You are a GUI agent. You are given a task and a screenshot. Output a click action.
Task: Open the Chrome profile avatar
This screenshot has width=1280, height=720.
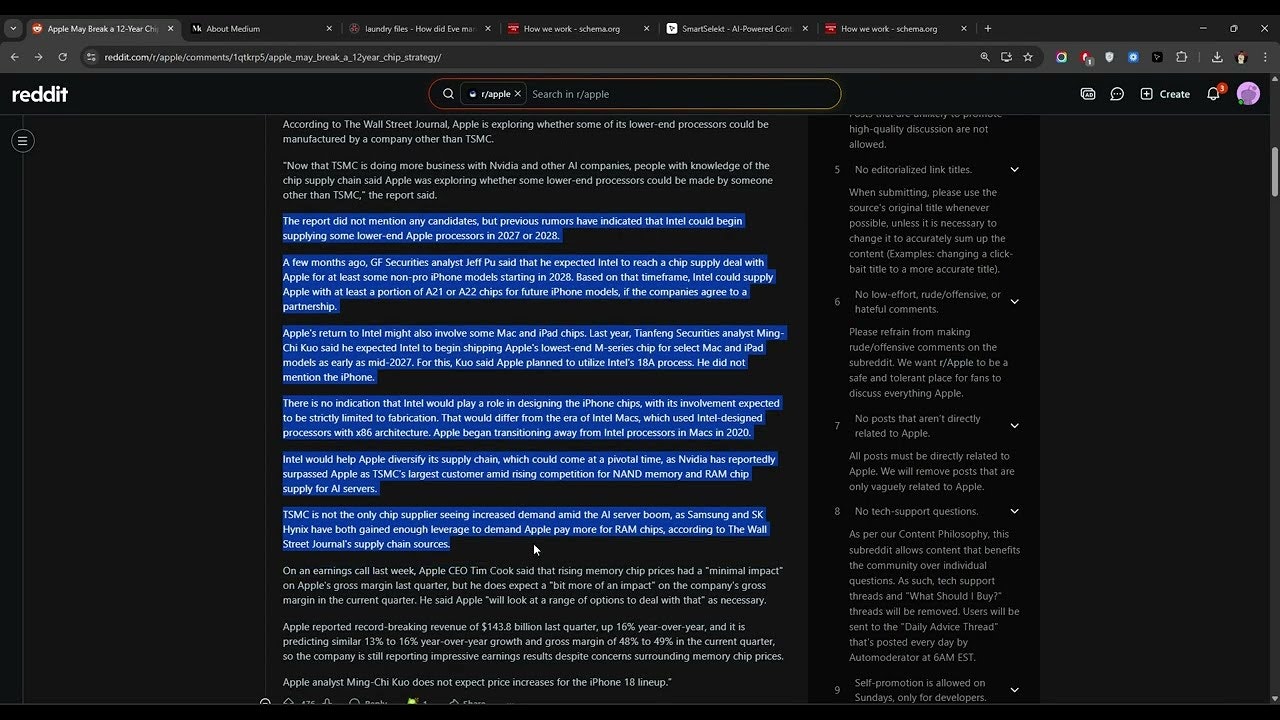(1241, 57)
